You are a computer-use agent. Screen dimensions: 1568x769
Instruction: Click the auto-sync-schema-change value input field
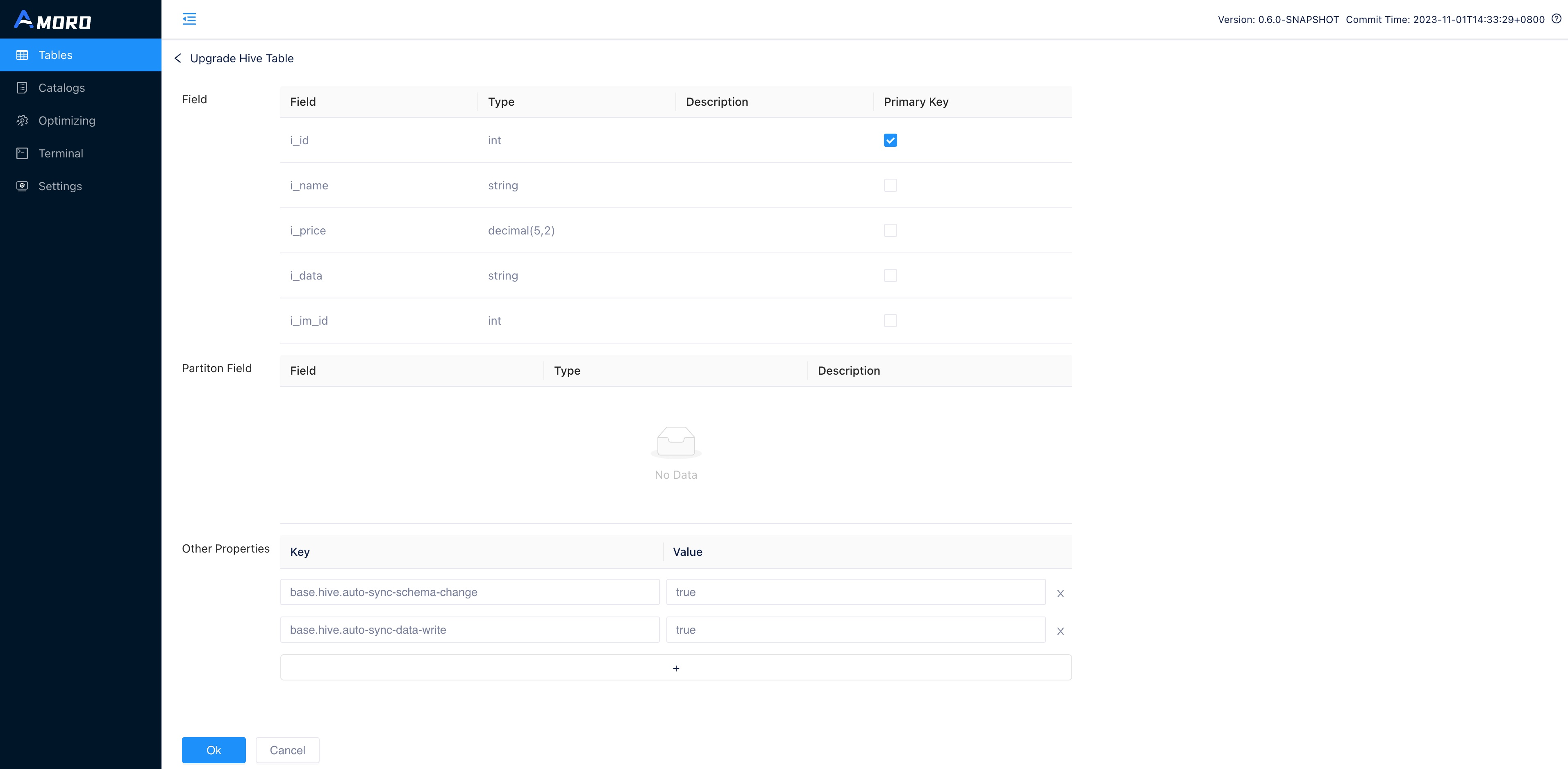(855, 592)
